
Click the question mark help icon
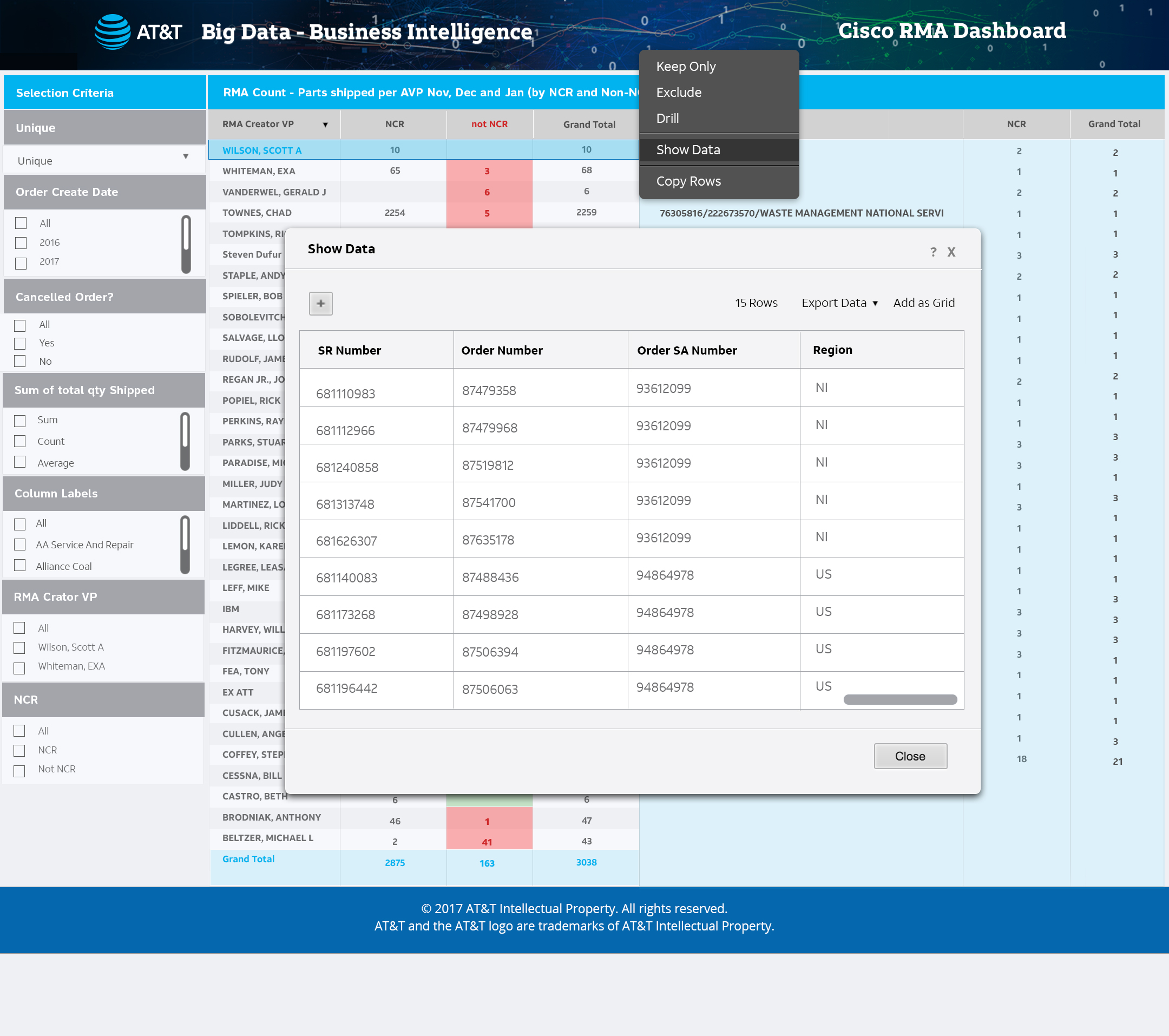point(933,252)
